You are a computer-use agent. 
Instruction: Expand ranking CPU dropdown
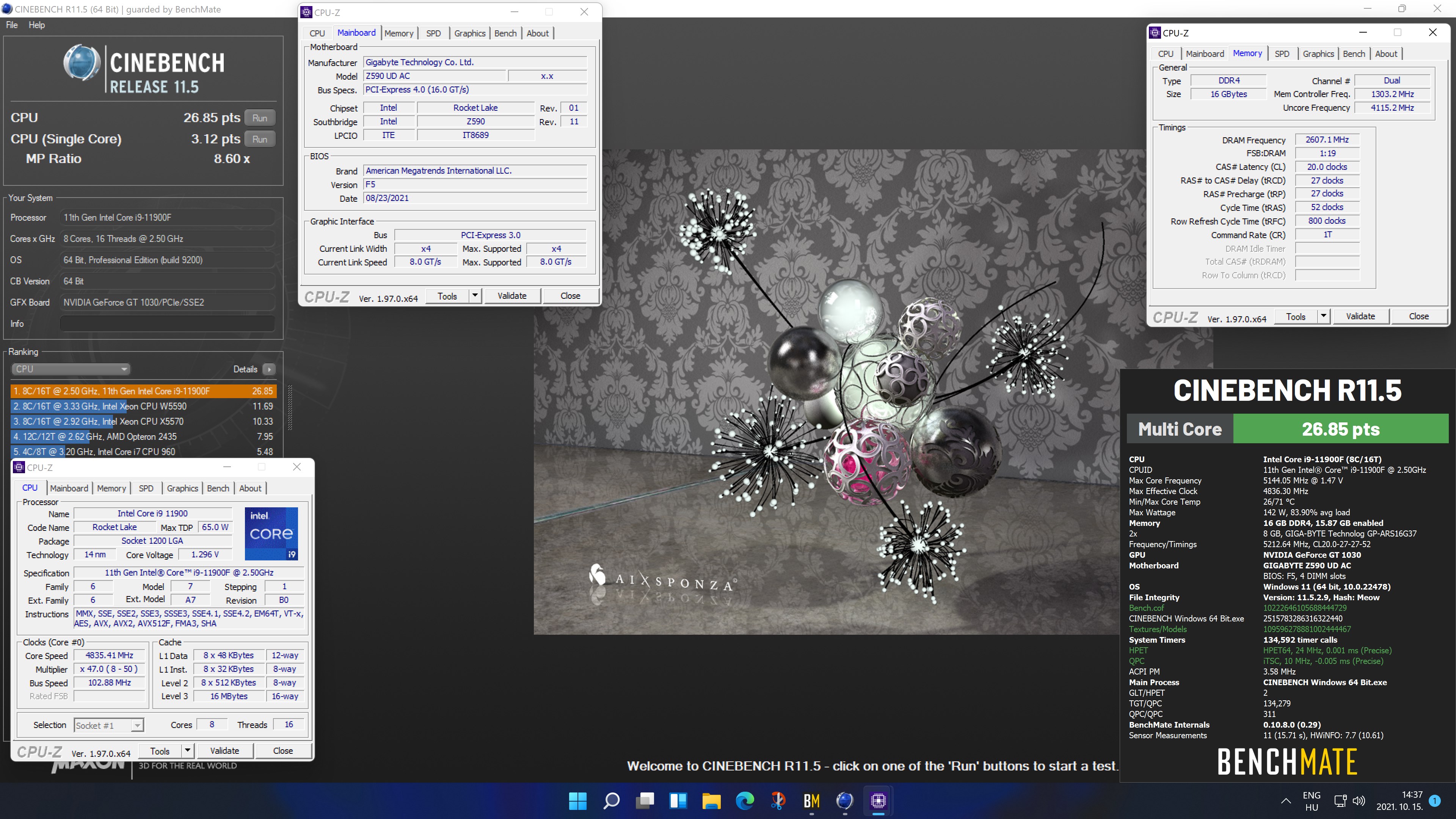[x=71, y=369]
